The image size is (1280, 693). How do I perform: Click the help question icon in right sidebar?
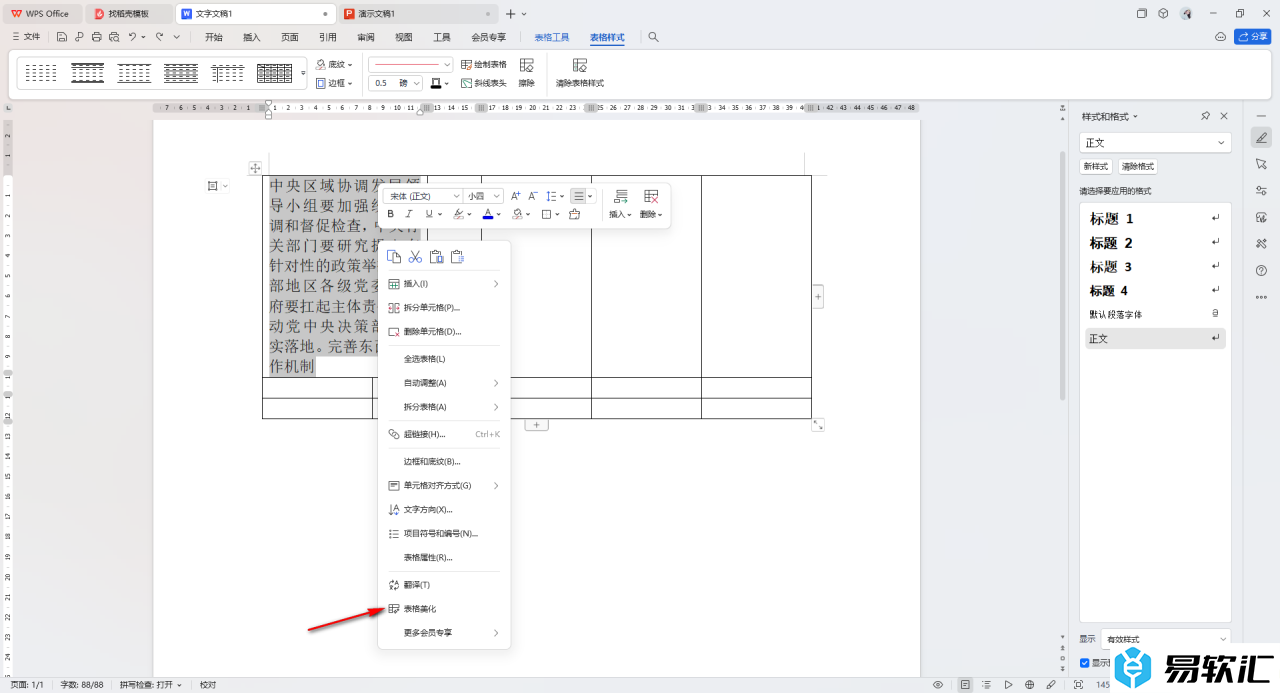pyautogui.click(x=1261, y=270)
